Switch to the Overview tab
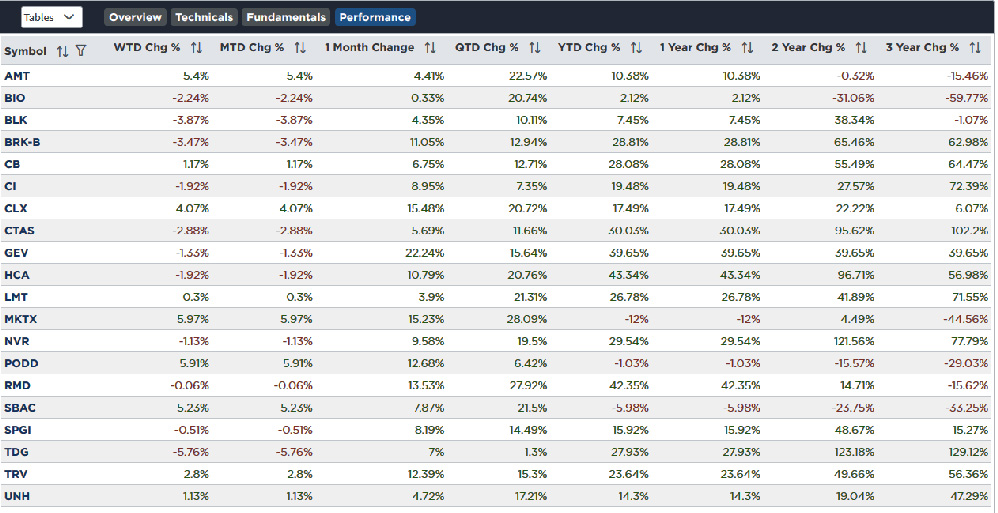Viewport: 998px width, 513px height. tap(135, 17)
